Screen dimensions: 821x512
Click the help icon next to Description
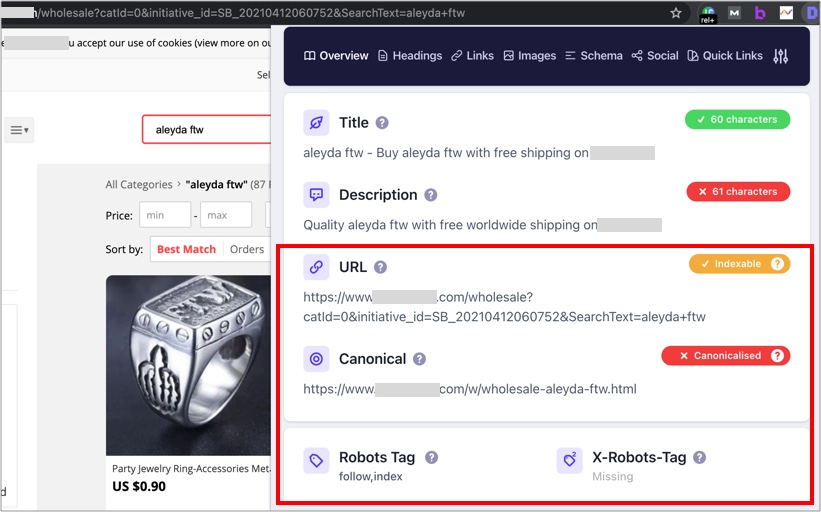(430, 195)
